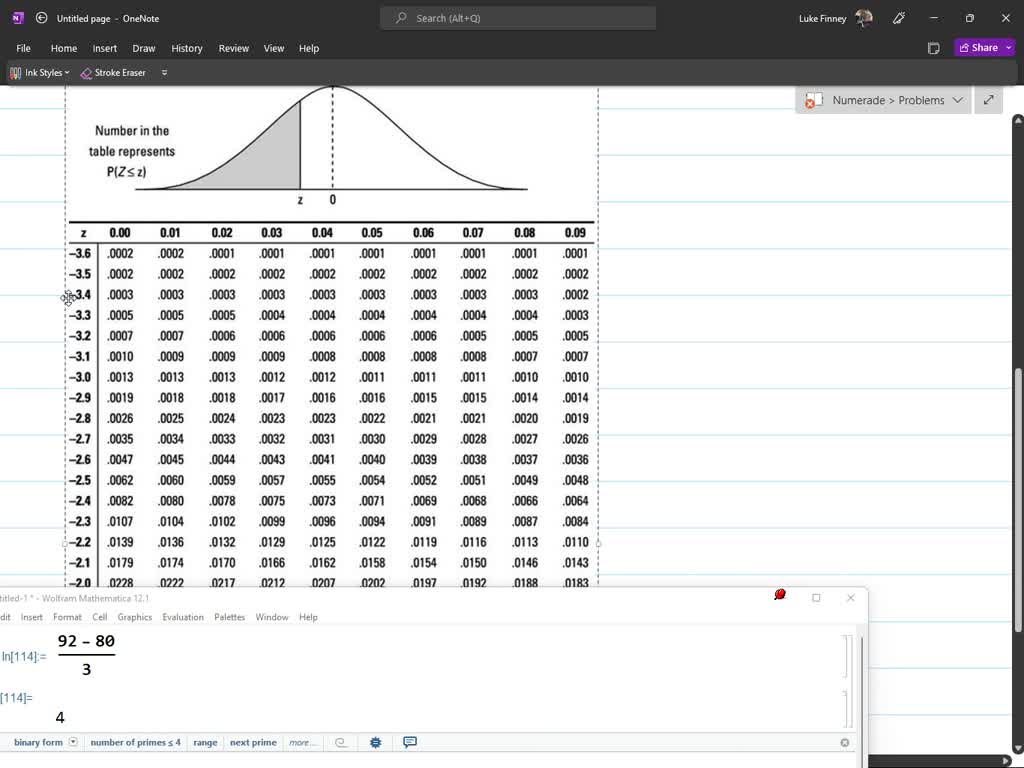Open the extra ribbon tools chevron
1024x768 pixels.
pyautogui.click(x=164, y=72)
